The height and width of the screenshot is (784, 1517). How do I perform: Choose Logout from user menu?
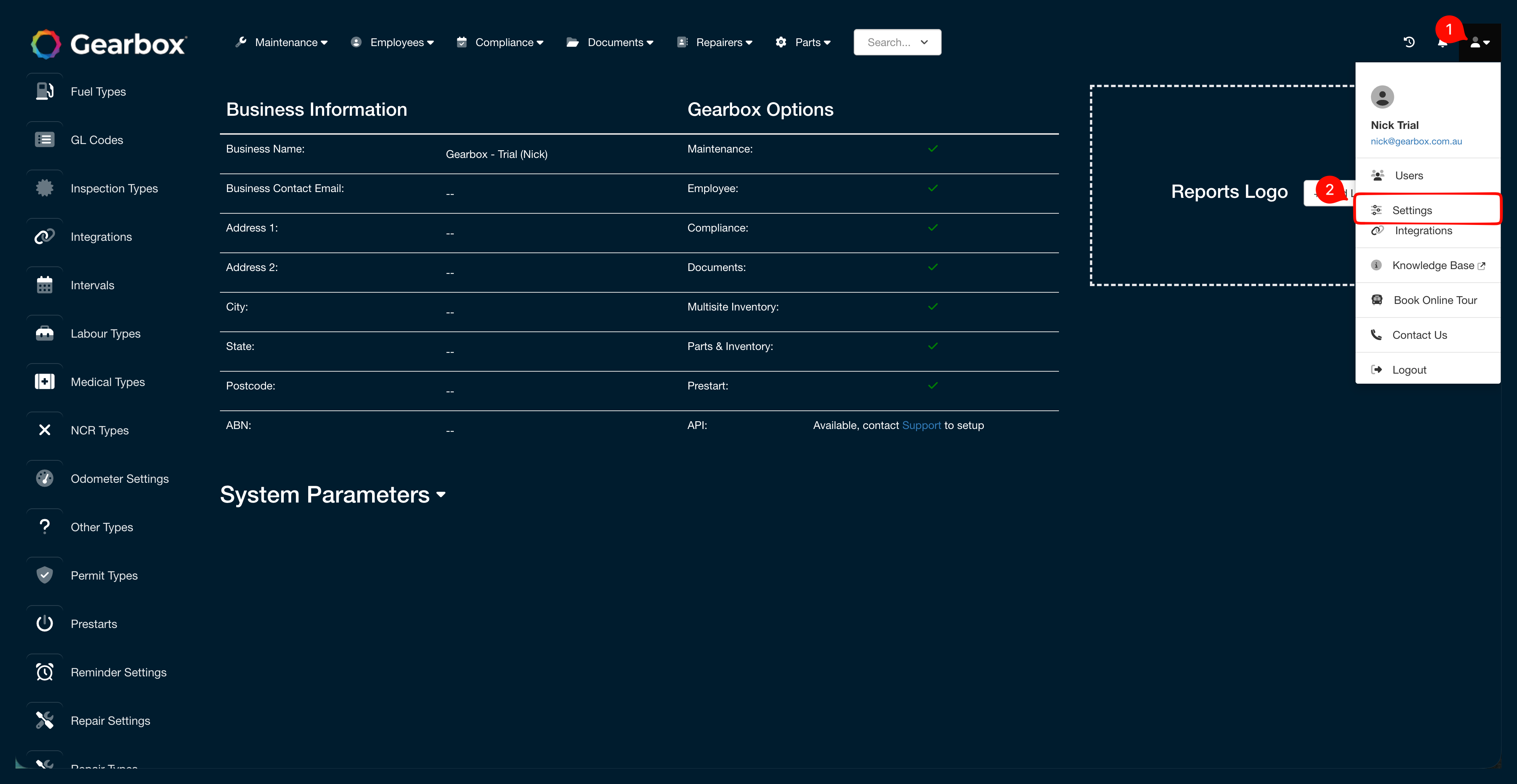pyautogui.click(x=1428, y=369)
